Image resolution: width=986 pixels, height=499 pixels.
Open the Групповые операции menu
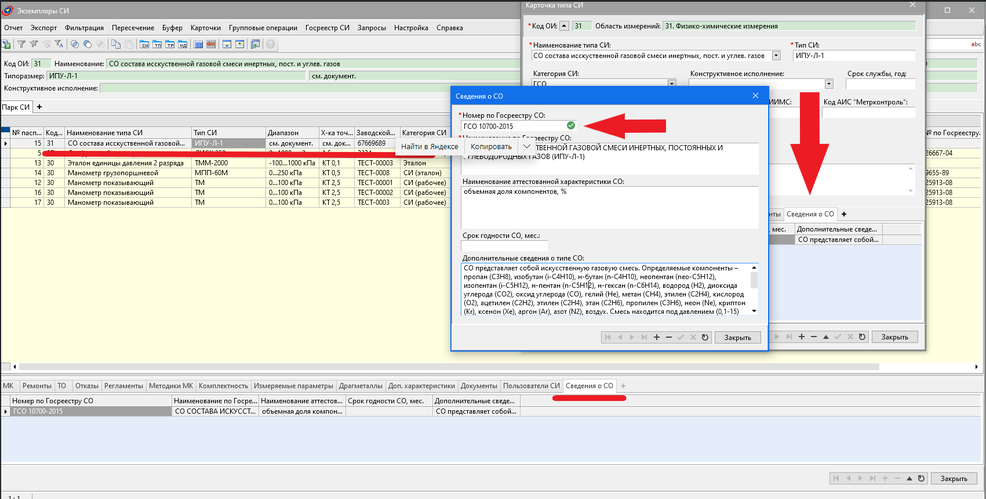point(263,28)
